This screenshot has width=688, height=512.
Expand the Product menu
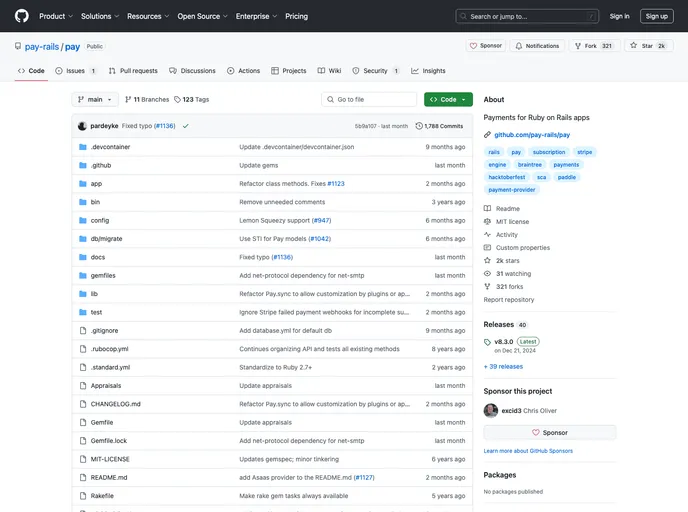[56, 16]
